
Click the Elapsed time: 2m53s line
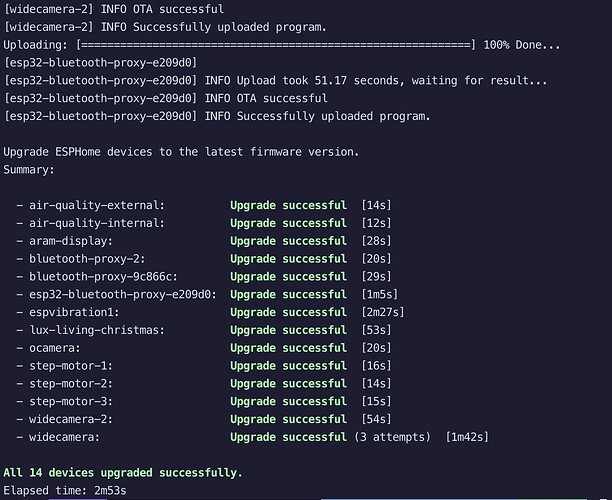(x=65, y=491)
